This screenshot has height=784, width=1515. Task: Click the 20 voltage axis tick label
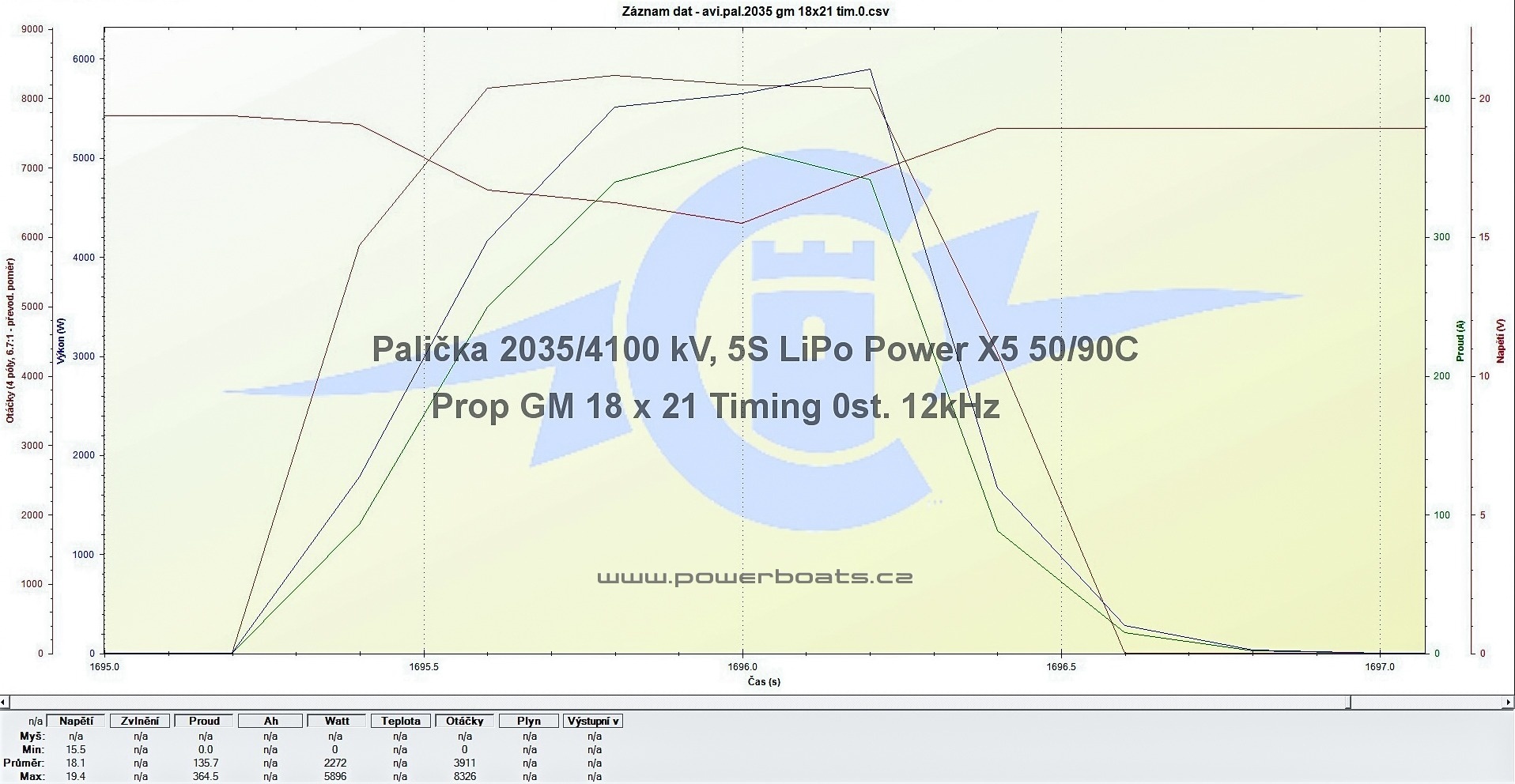(x=1484, y=99)
